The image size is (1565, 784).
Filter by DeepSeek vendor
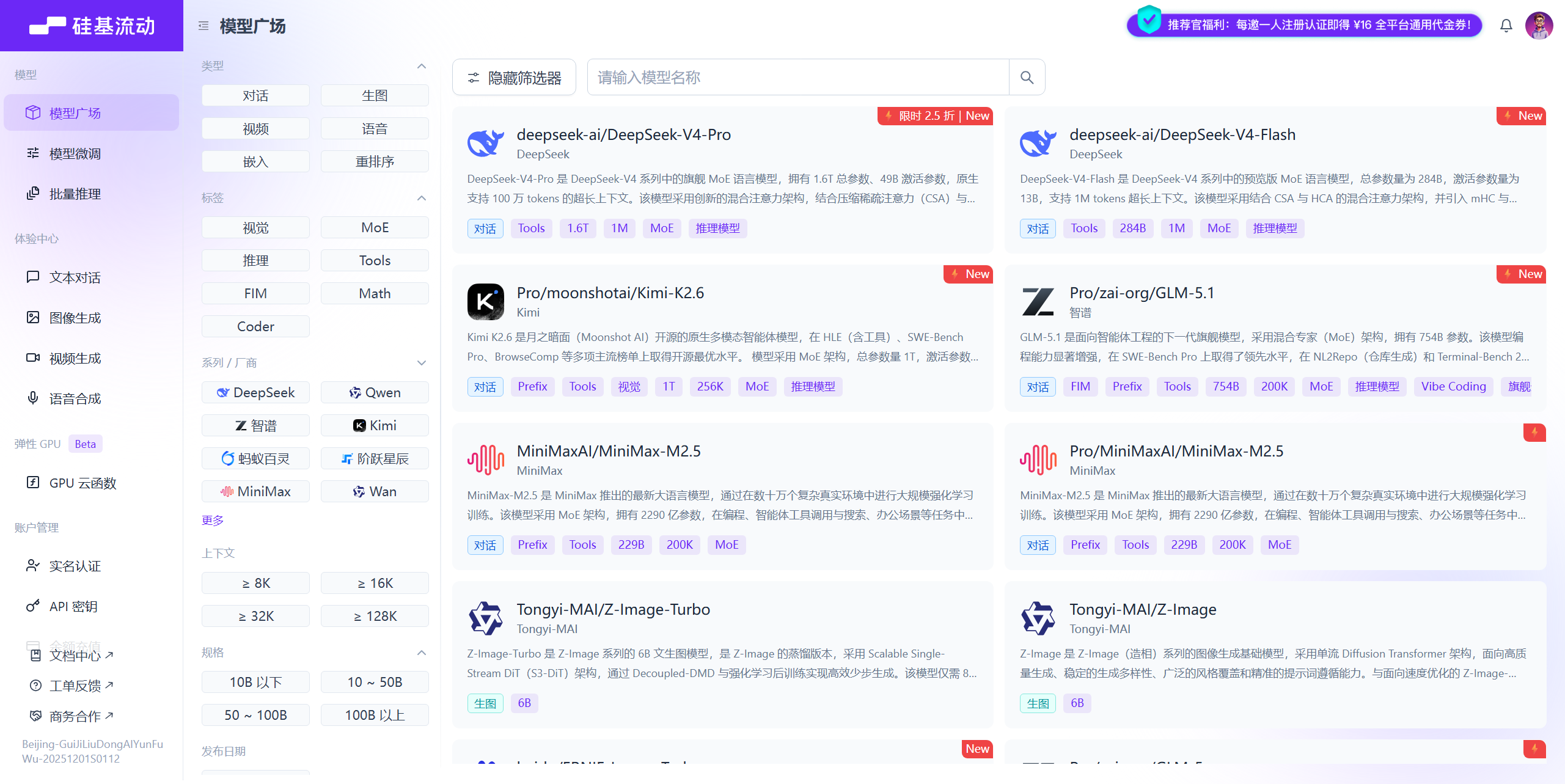[255, 392]
